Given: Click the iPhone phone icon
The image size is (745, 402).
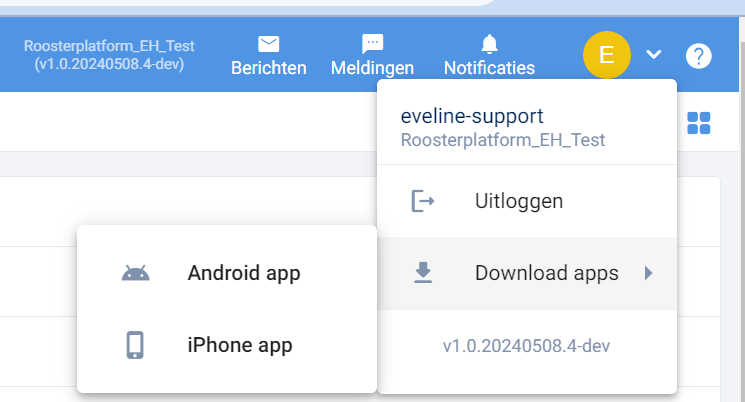Looking at the screenshot, I should [135, 345].
